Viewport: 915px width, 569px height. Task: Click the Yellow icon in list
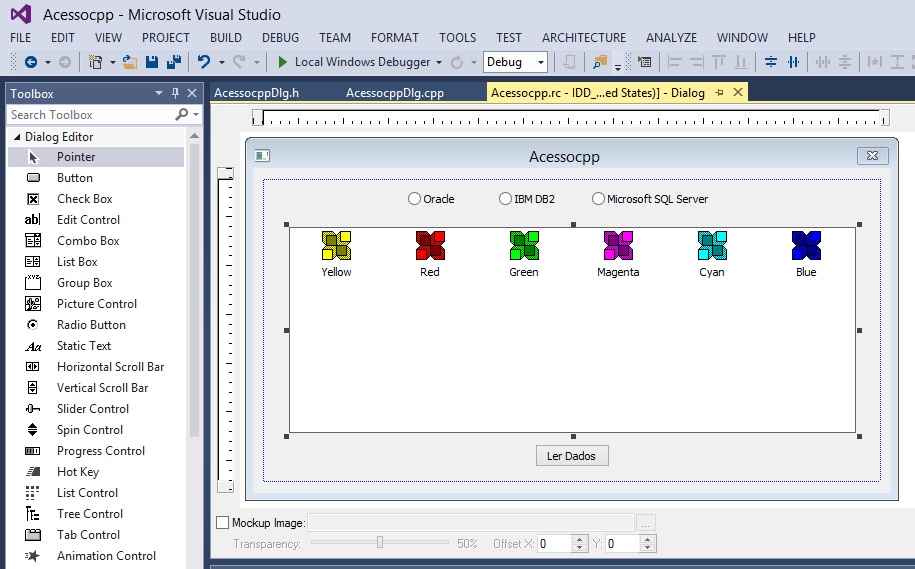(336, 245)
